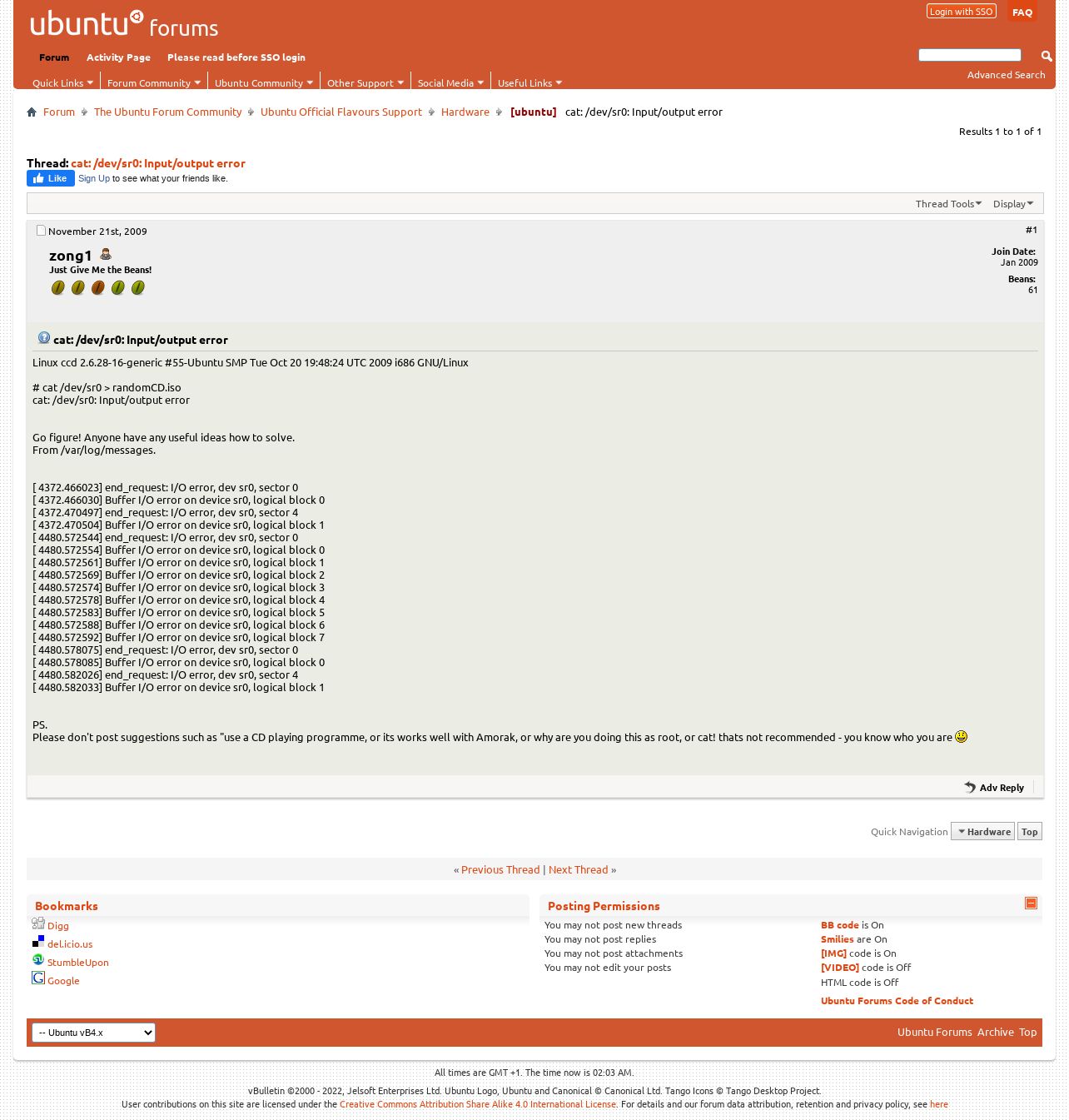The image size is (1069, 1120).
Task: Click the StumbleUpon bookmark icon
Action: tap(38, 960)
